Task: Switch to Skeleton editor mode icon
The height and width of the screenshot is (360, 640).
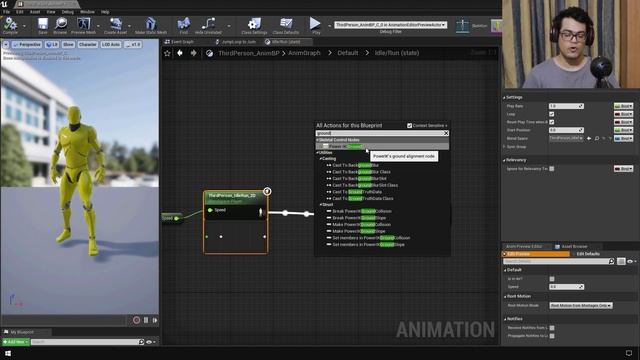Action: point(462,25)
